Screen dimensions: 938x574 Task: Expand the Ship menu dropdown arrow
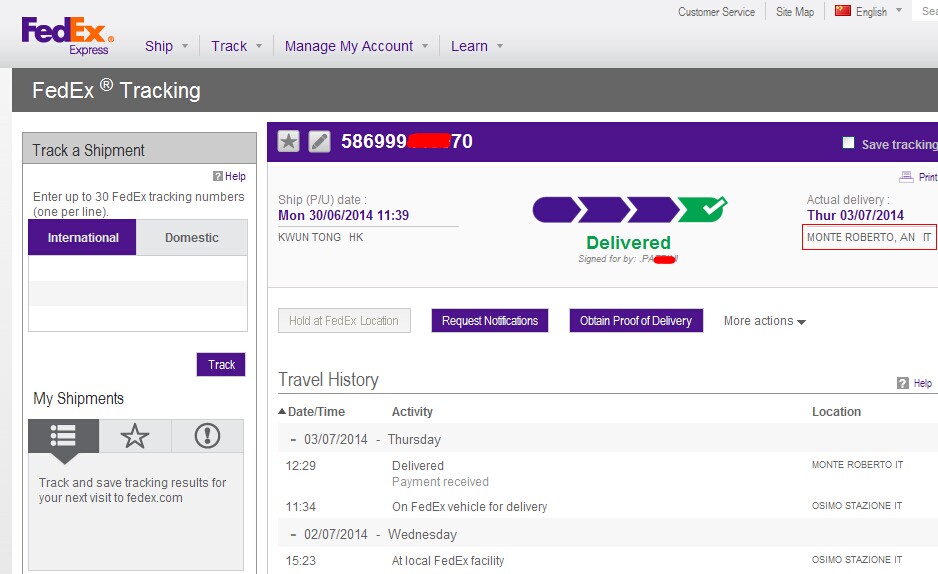(x=185, y=46)
